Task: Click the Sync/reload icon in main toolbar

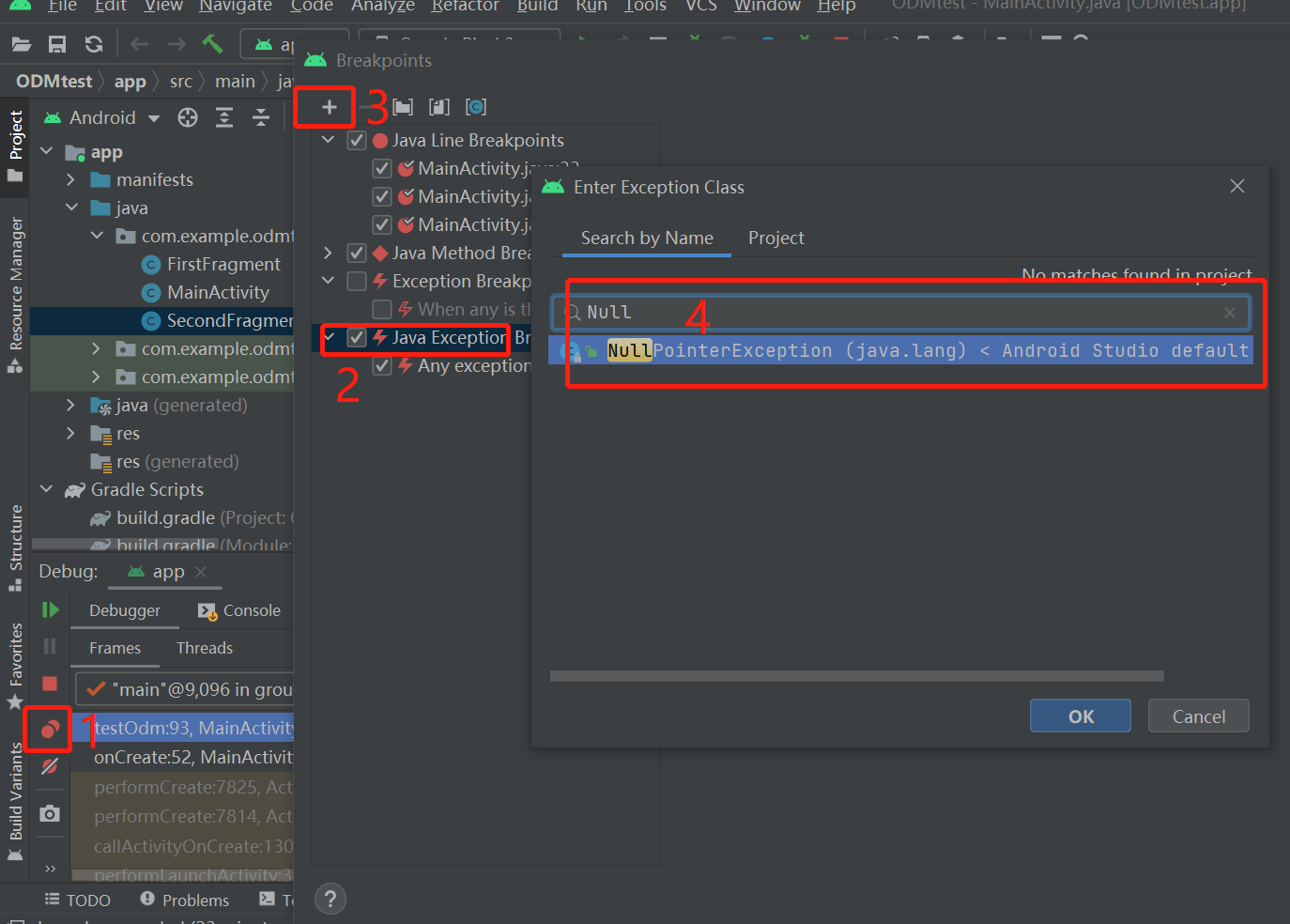Action: pos(94,44)
